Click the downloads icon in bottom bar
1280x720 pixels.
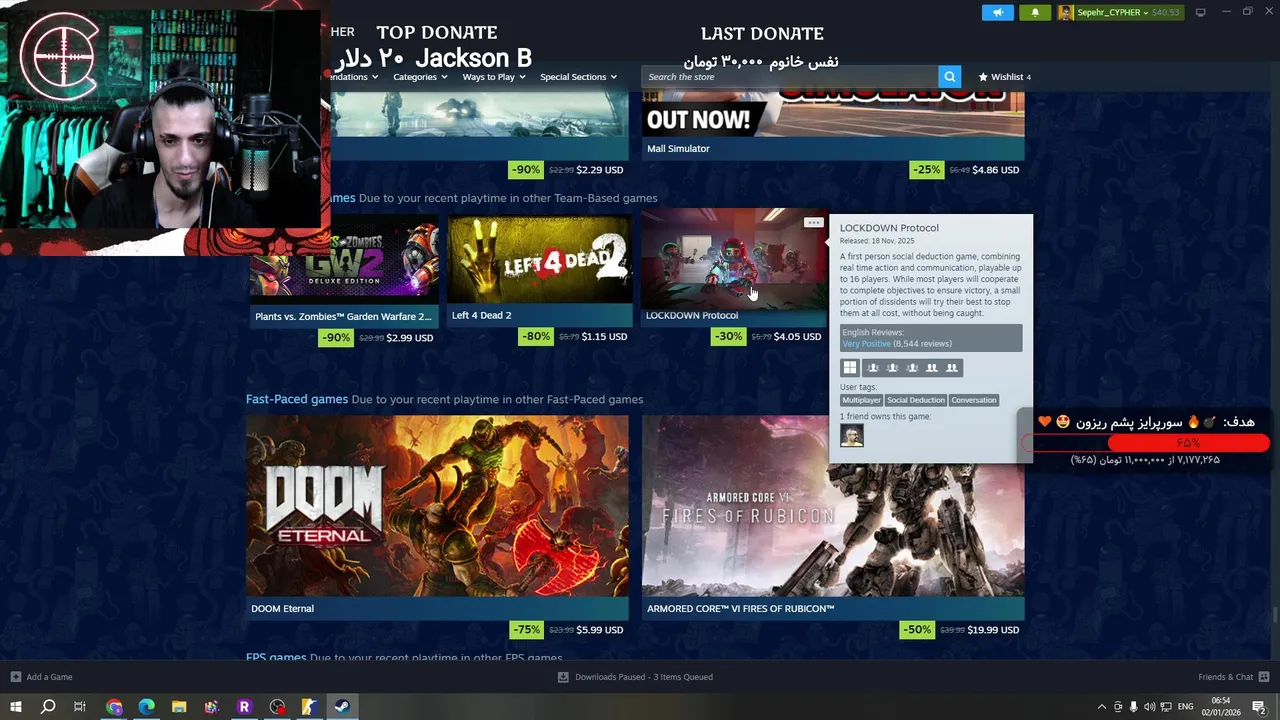pyautogui.click(x=563, y=677)
